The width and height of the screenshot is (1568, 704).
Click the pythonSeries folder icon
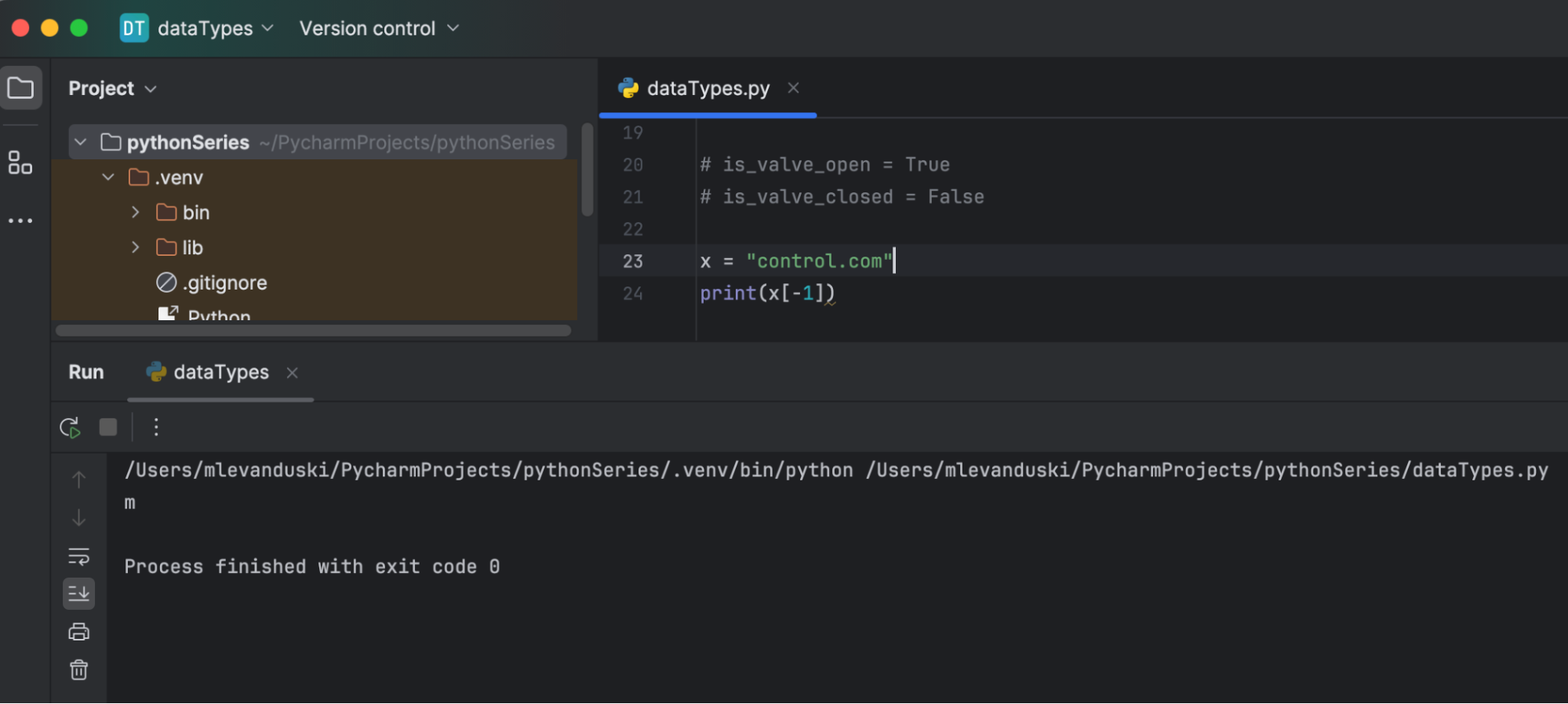[111, 142]
